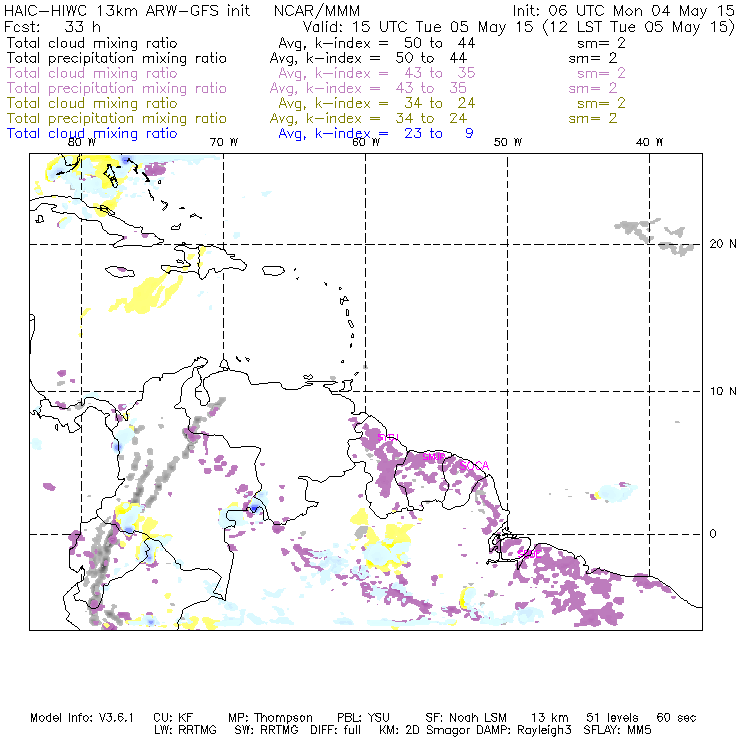Click the 'SYEJ' station marker on map
The height and width of the screenshot is (740, 740).
(388, 437)
